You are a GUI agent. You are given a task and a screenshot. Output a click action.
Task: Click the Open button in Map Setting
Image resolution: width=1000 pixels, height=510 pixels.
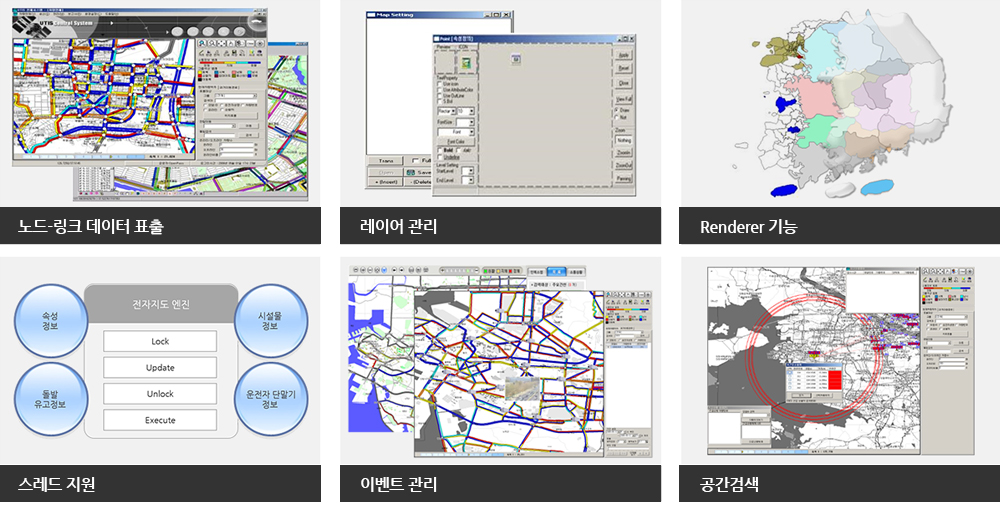click(386, 172)
